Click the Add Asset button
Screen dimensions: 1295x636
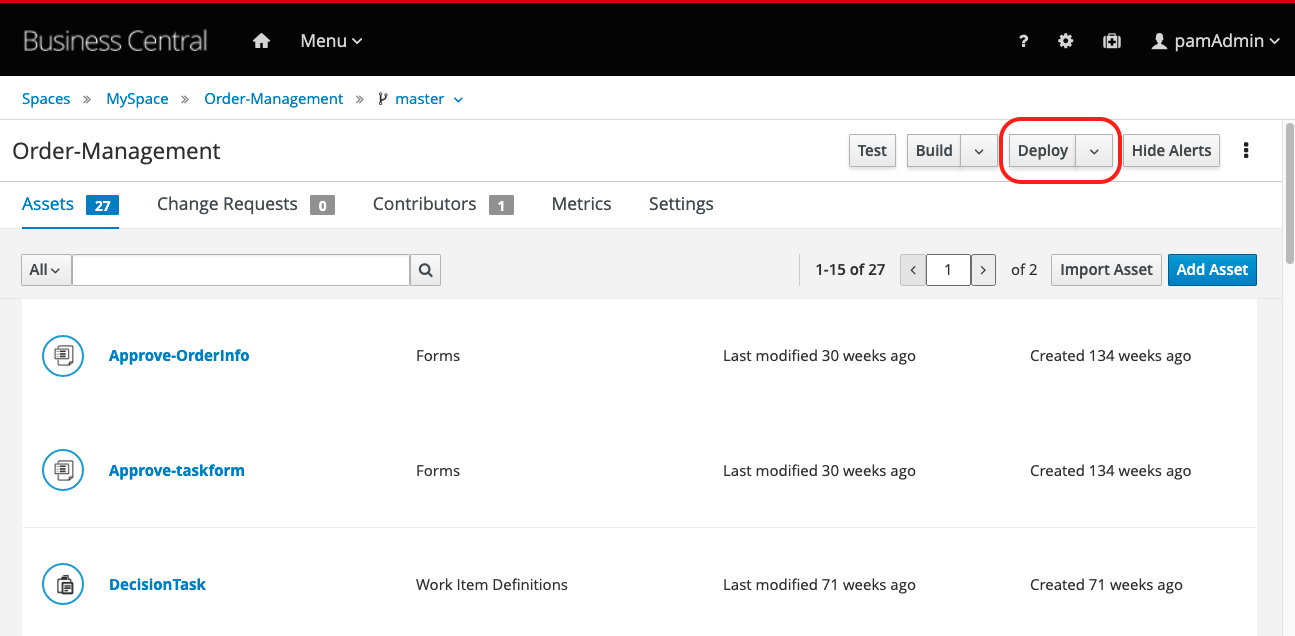point(1212,270)
